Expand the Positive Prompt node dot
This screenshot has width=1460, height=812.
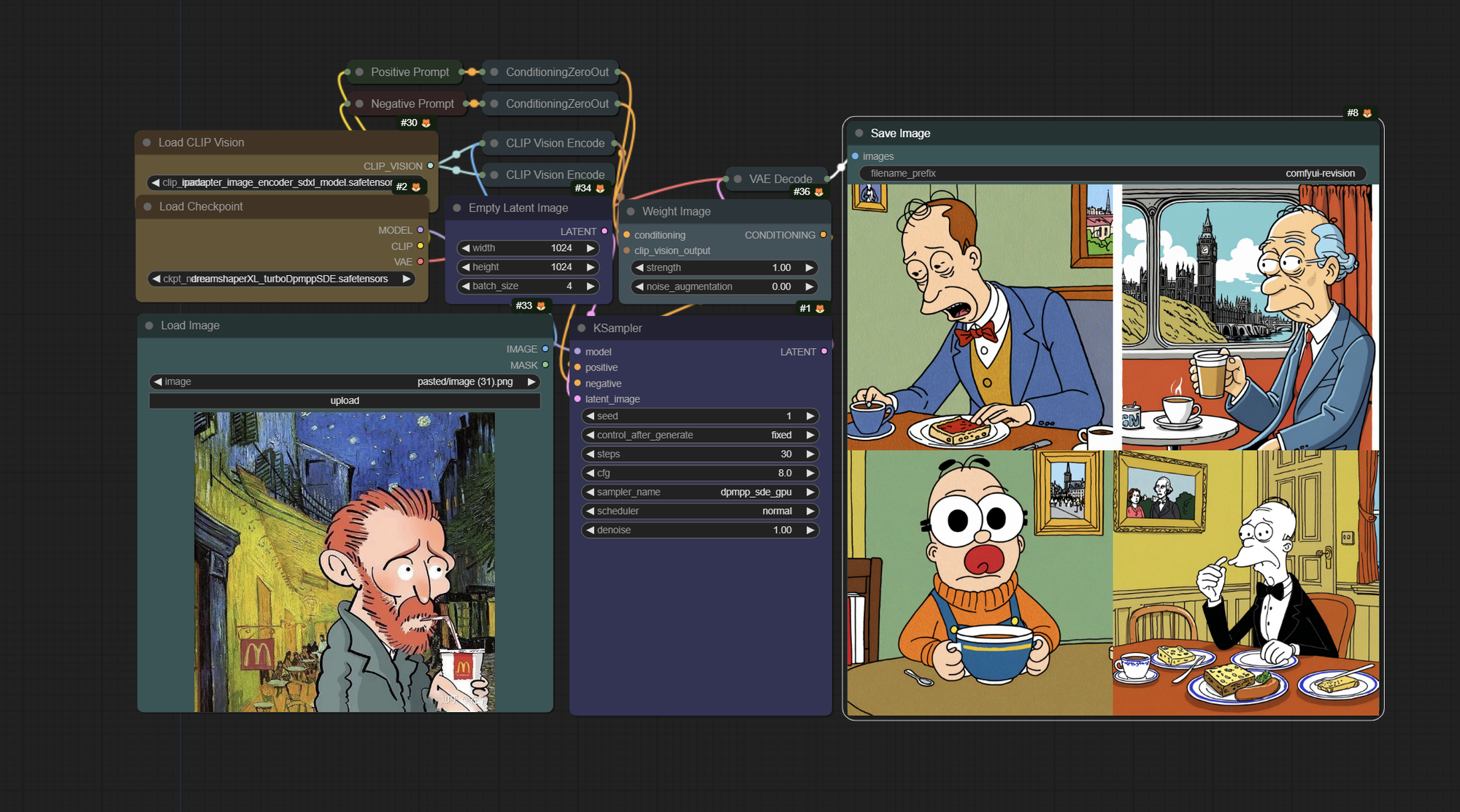pyautogui.click(x=359, y=72)
